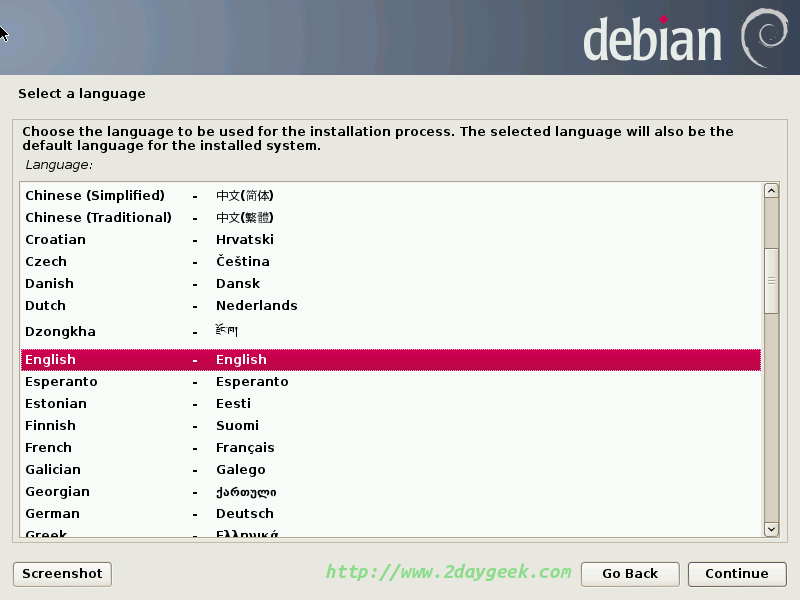Select English in the language list
This screenshot has height=600, width=800.
[x=390, y=360]
